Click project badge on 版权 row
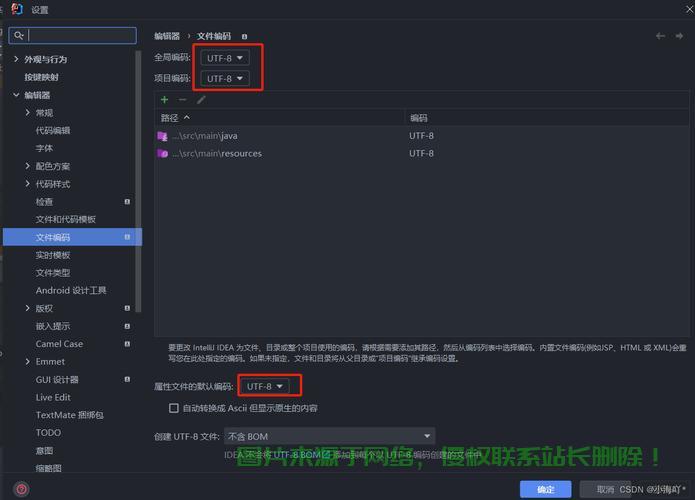This screenshot has height=500, width=695. [x=127, y=308]
